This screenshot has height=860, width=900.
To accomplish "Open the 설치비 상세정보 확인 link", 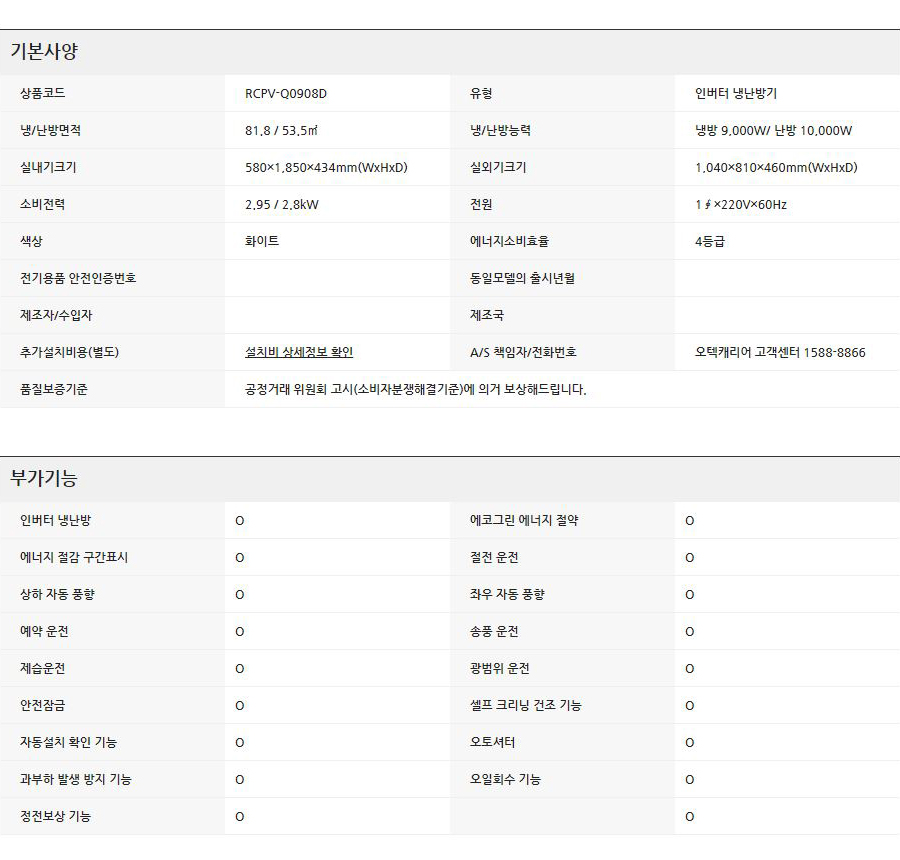I will (x=298, y=352).
